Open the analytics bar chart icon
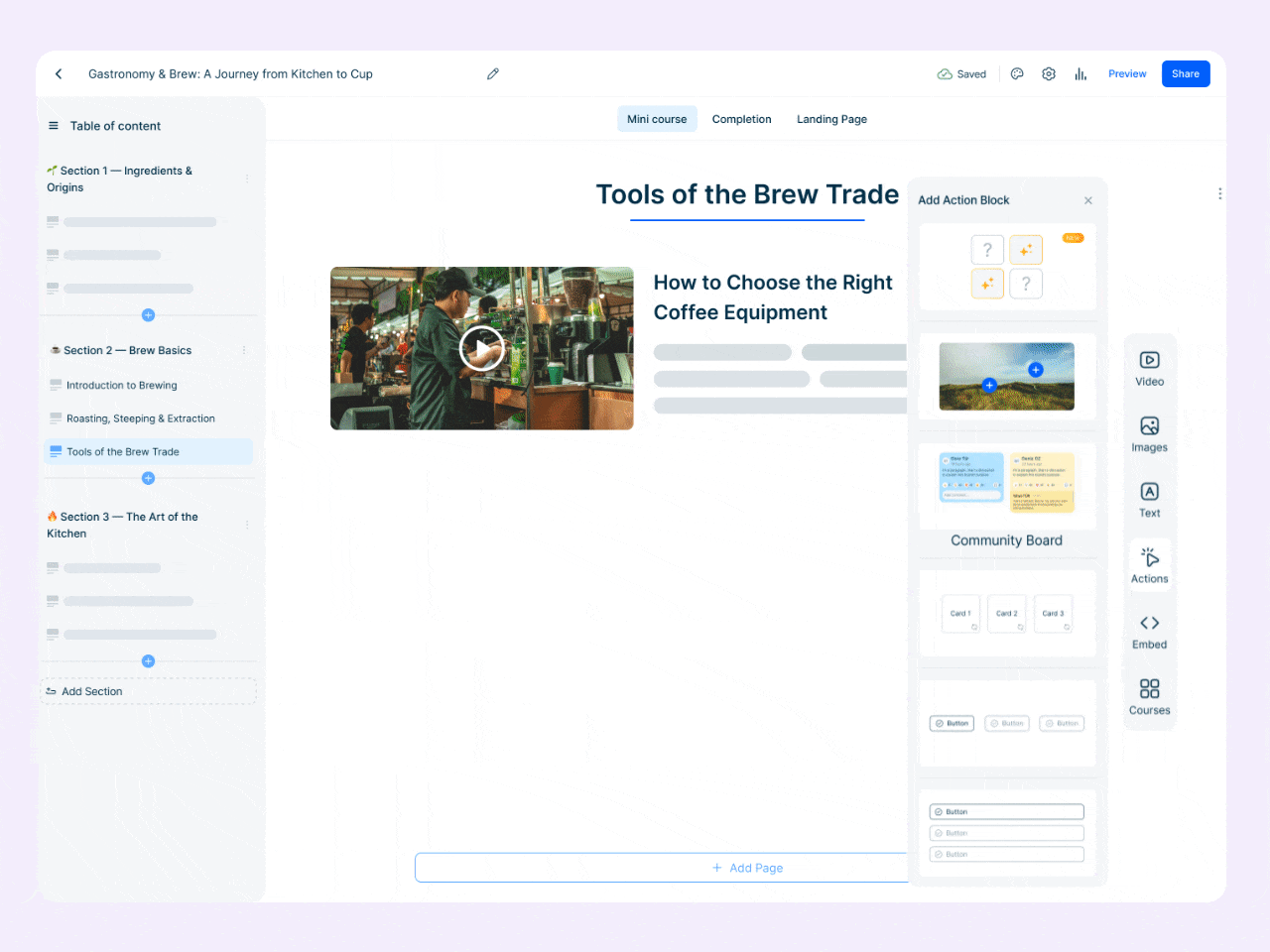Image resolution: width=1270 pixels, height=952 pixels. 1080,74
